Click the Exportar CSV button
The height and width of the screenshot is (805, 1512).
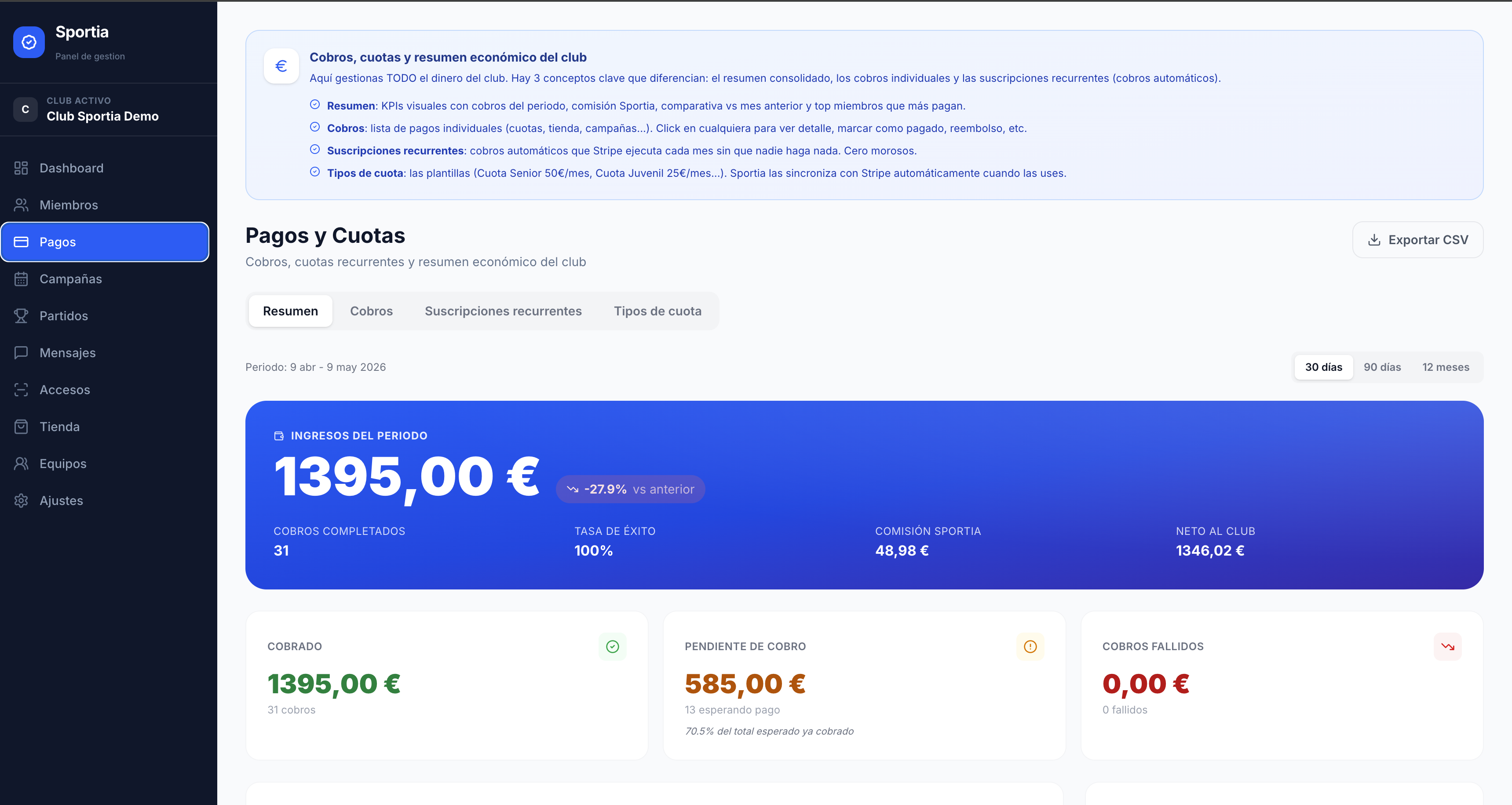(x=1417, y=240)
